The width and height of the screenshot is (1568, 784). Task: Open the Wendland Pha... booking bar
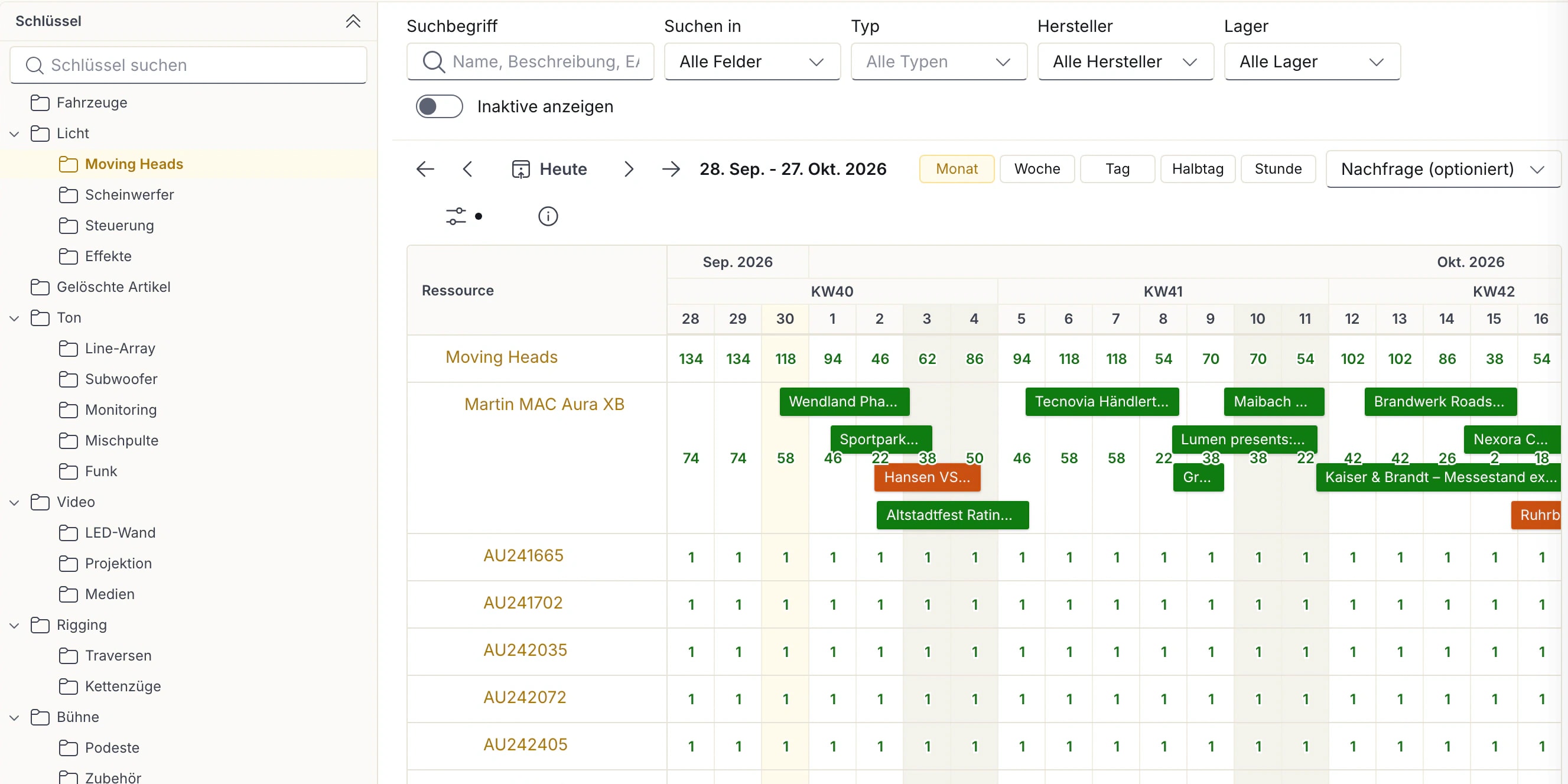(844, 402)
